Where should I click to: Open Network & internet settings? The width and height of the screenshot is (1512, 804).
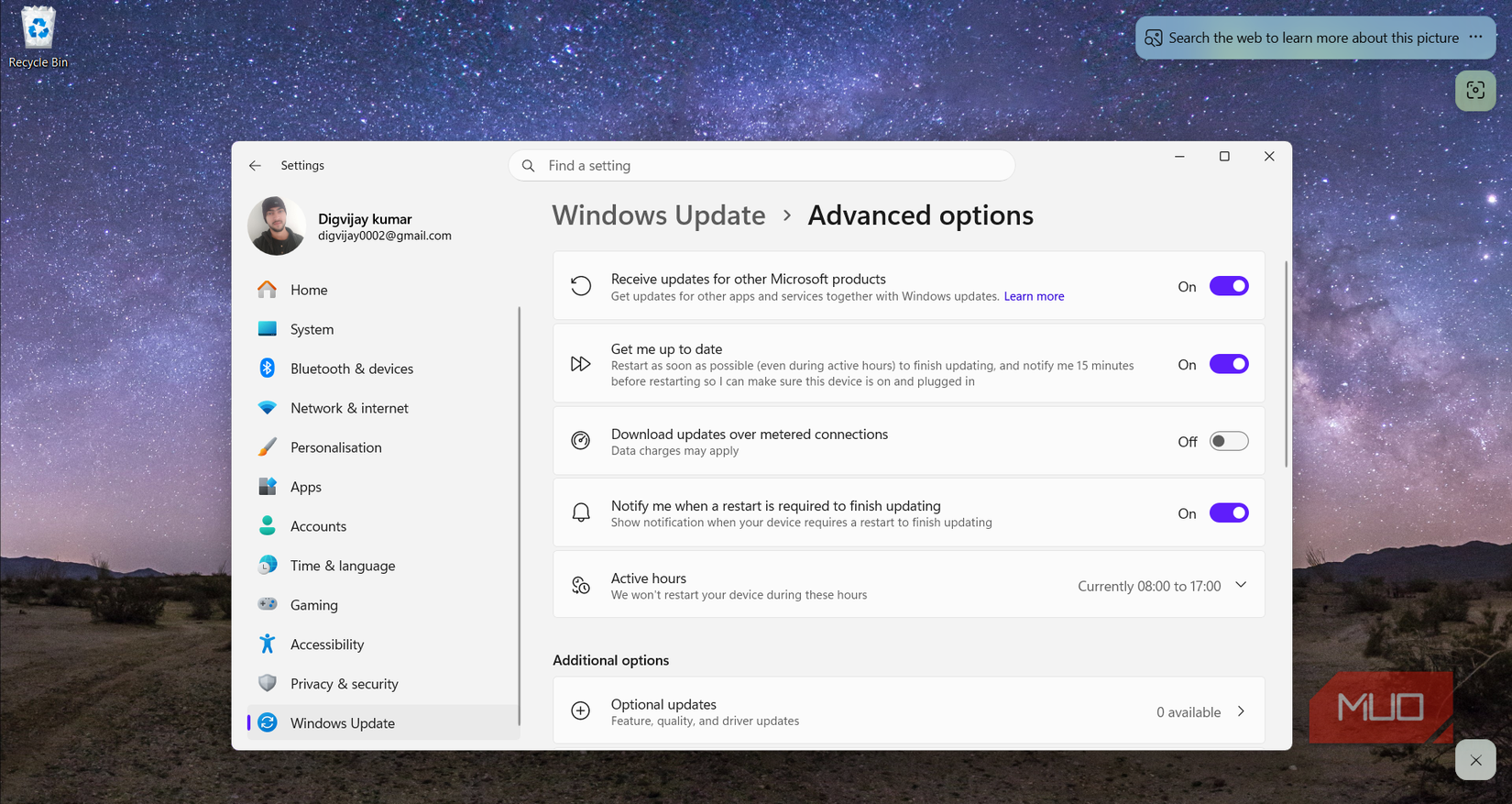pyautogui.click(x=383, y=408)
